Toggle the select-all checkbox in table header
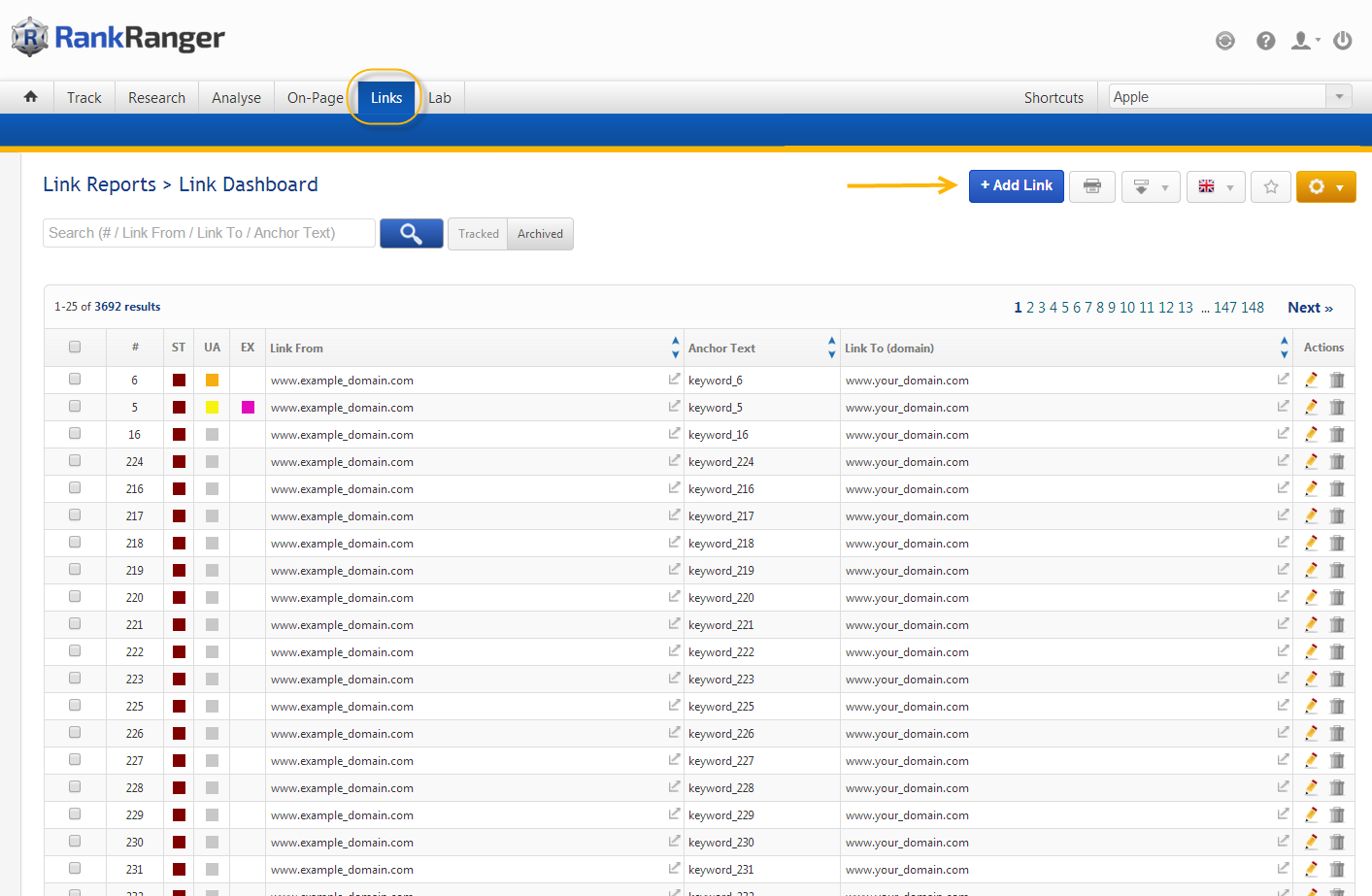Screen dimensions: 1372x896 click(x=75, y=348)
